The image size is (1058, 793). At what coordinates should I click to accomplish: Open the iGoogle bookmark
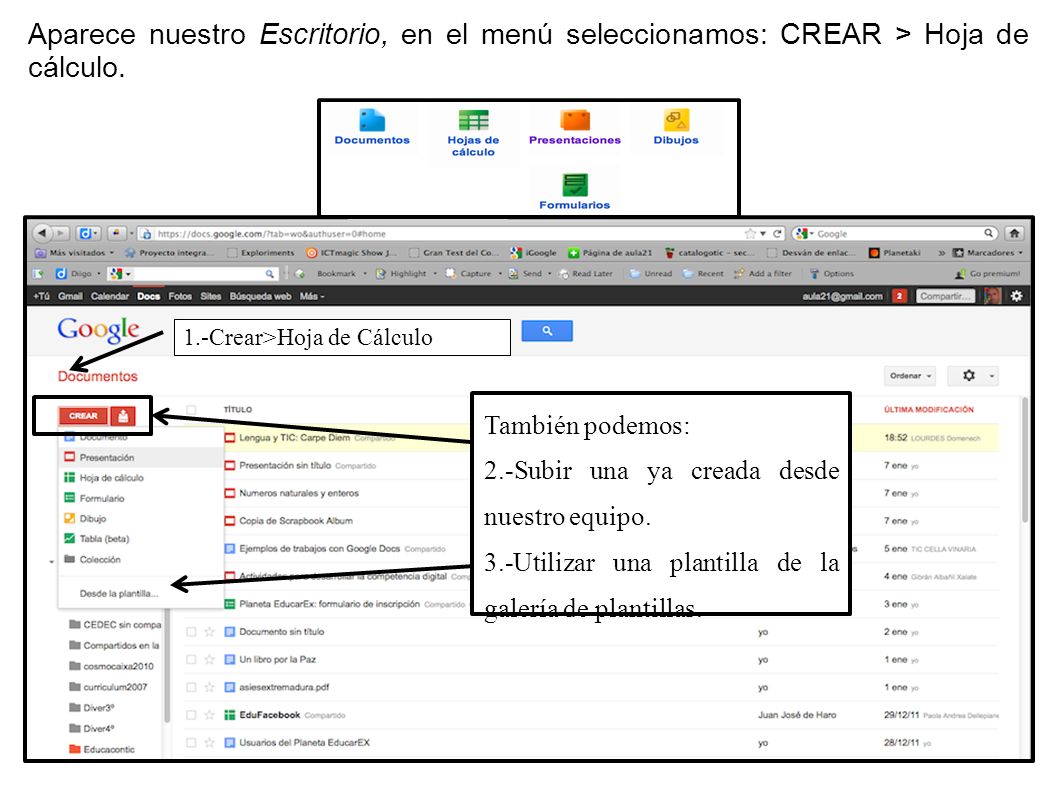(x=533, y=252)
